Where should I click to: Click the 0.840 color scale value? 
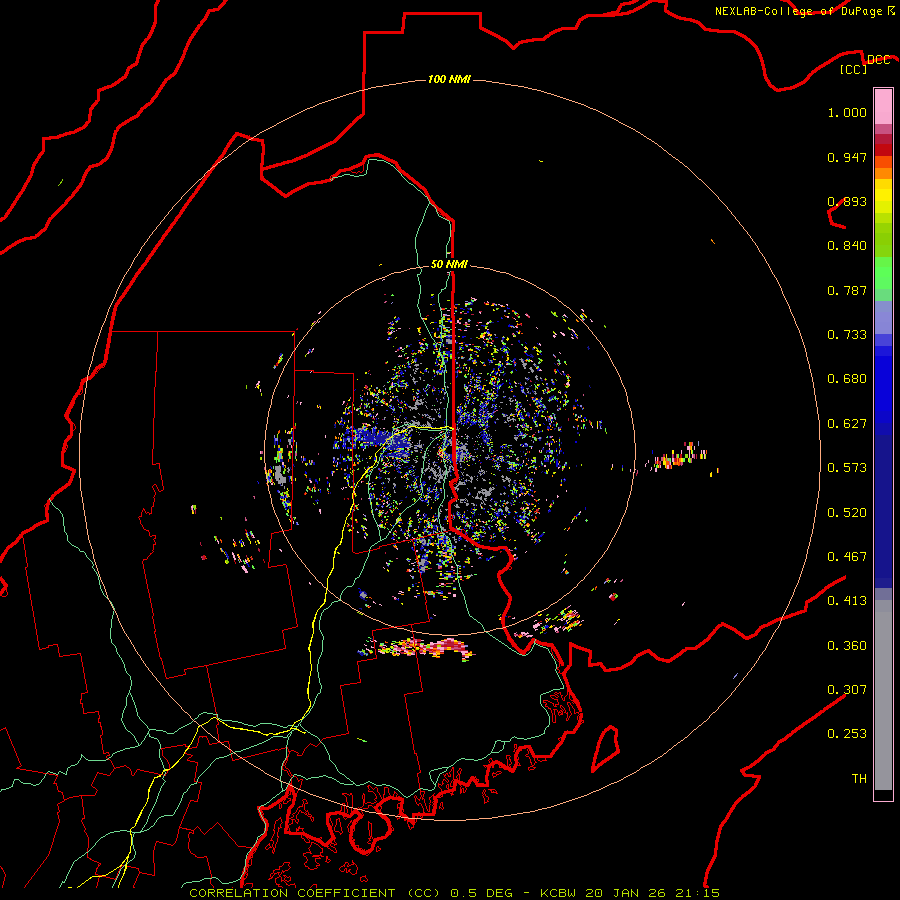(x=847, y=246)
